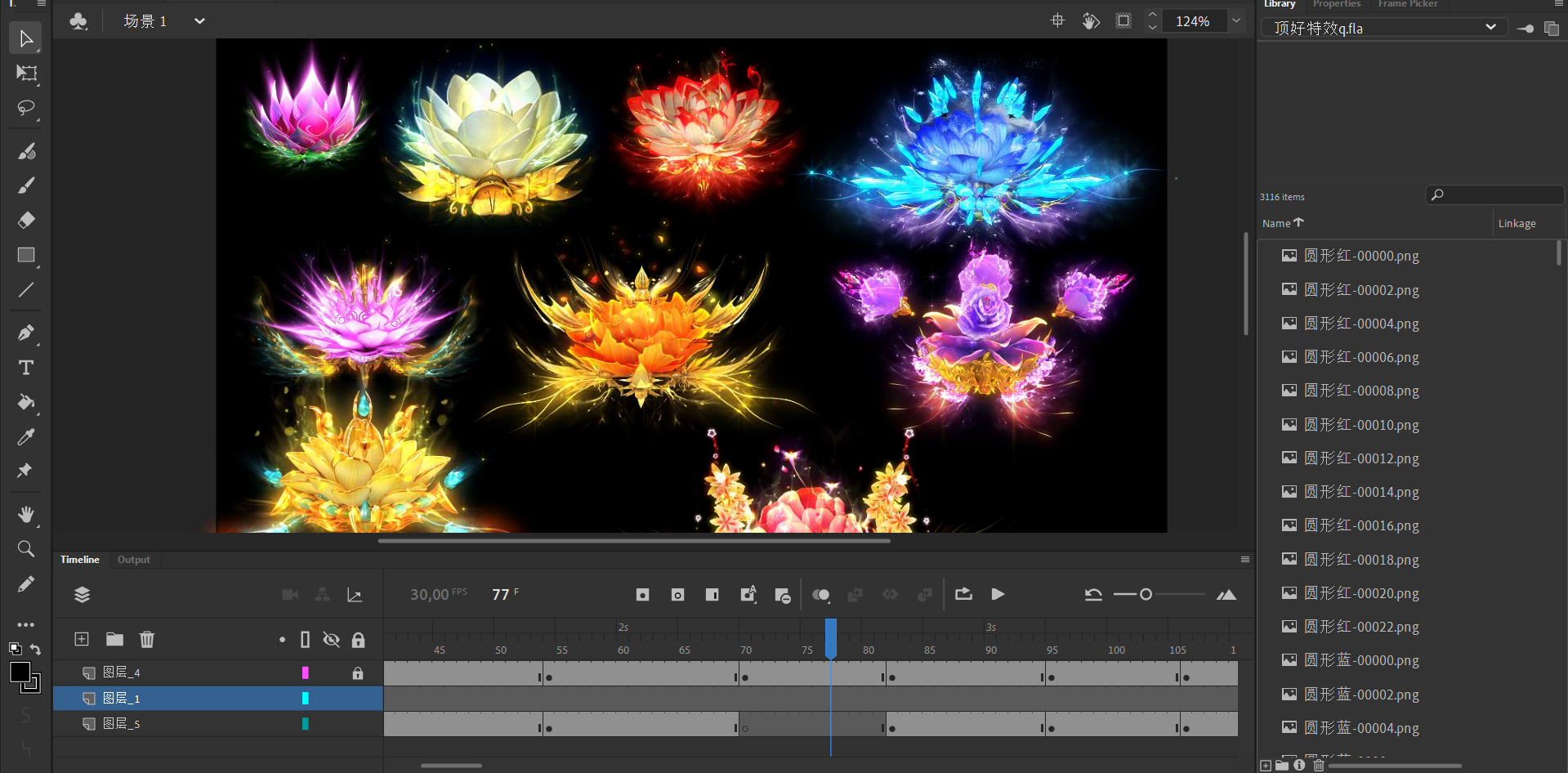The image size is (1568, 773).
Task: Open the Properties panel tab
Action: click(1336, 4)
